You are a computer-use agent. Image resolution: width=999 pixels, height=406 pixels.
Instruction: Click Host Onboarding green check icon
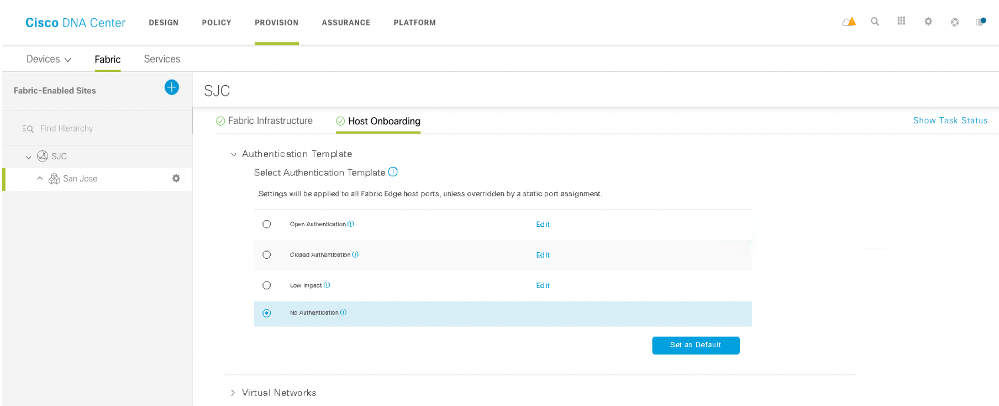coord(340,121)
